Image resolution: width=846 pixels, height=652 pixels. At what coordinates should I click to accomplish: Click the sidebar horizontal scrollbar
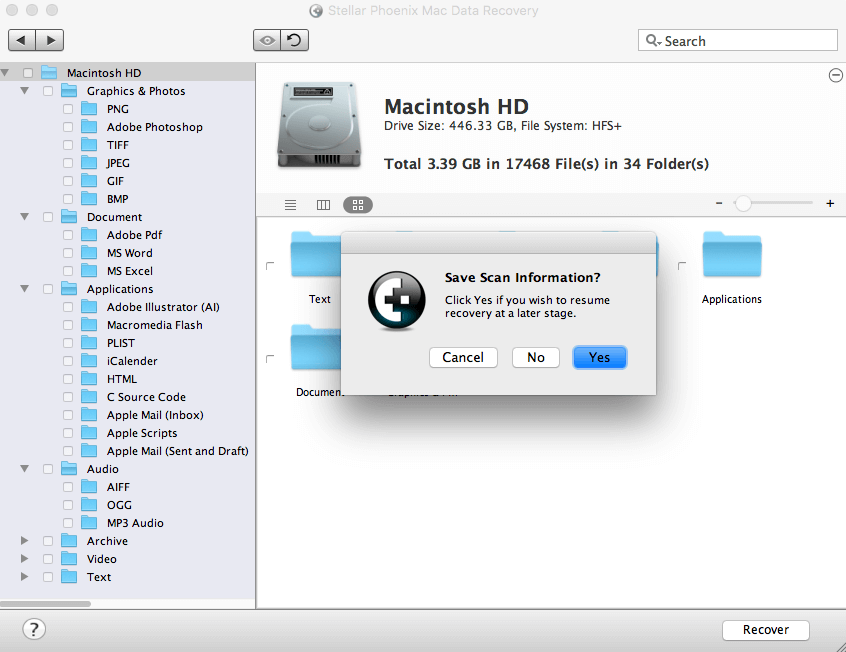click(45, 604)
